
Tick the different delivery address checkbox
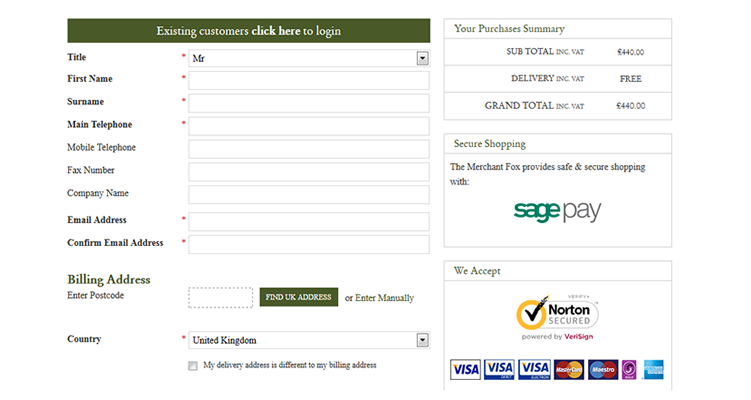click(x=193, y=366)
